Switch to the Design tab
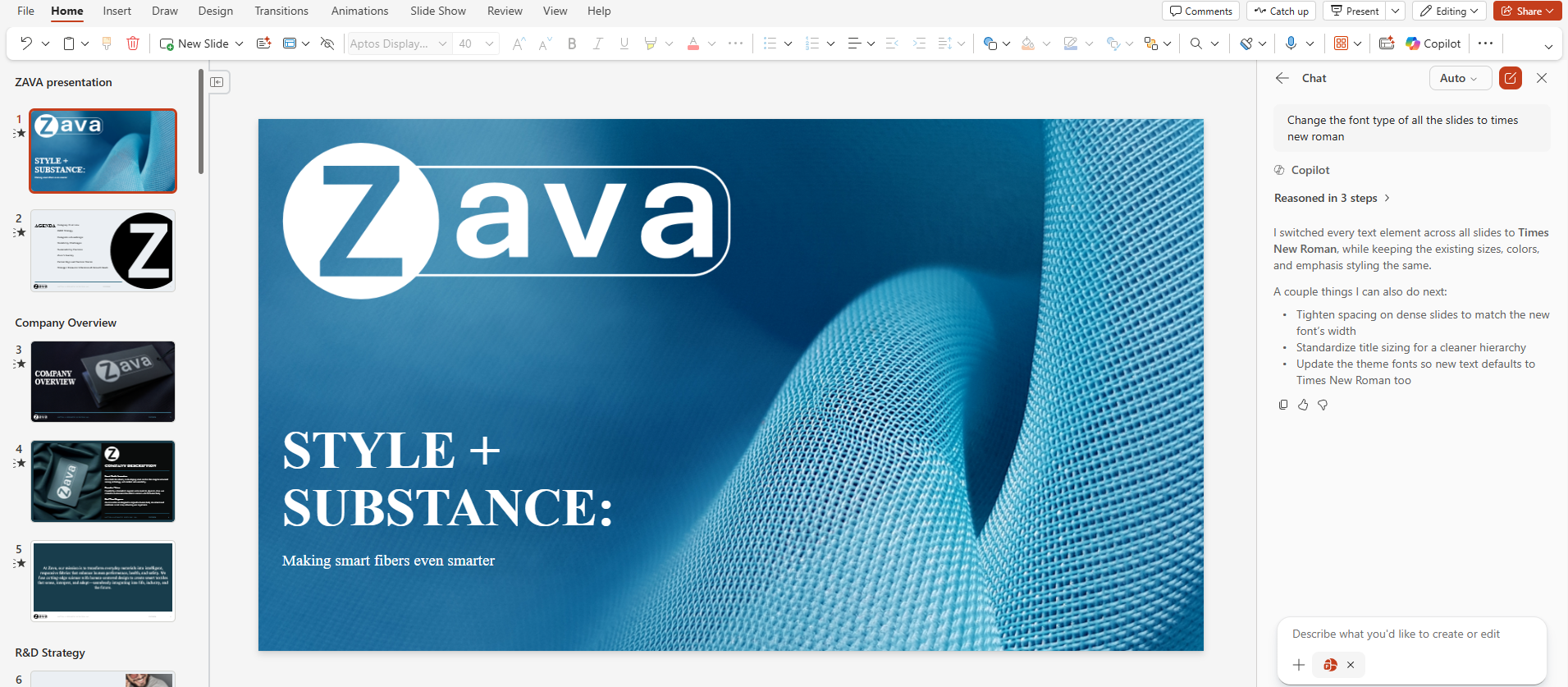This screenshot has width=1568, height=687. click(x=216, y=11)
